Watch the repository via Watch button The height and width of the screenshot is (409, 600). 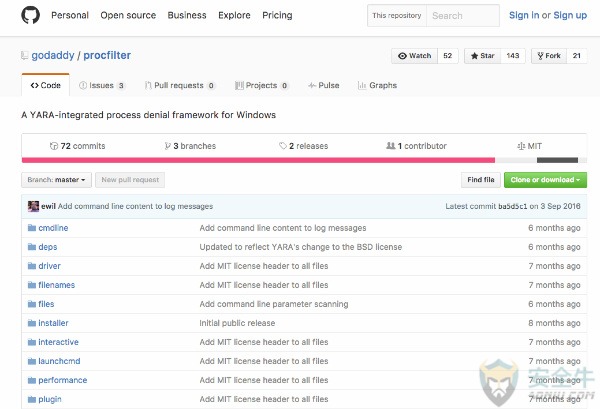[414, 56]
